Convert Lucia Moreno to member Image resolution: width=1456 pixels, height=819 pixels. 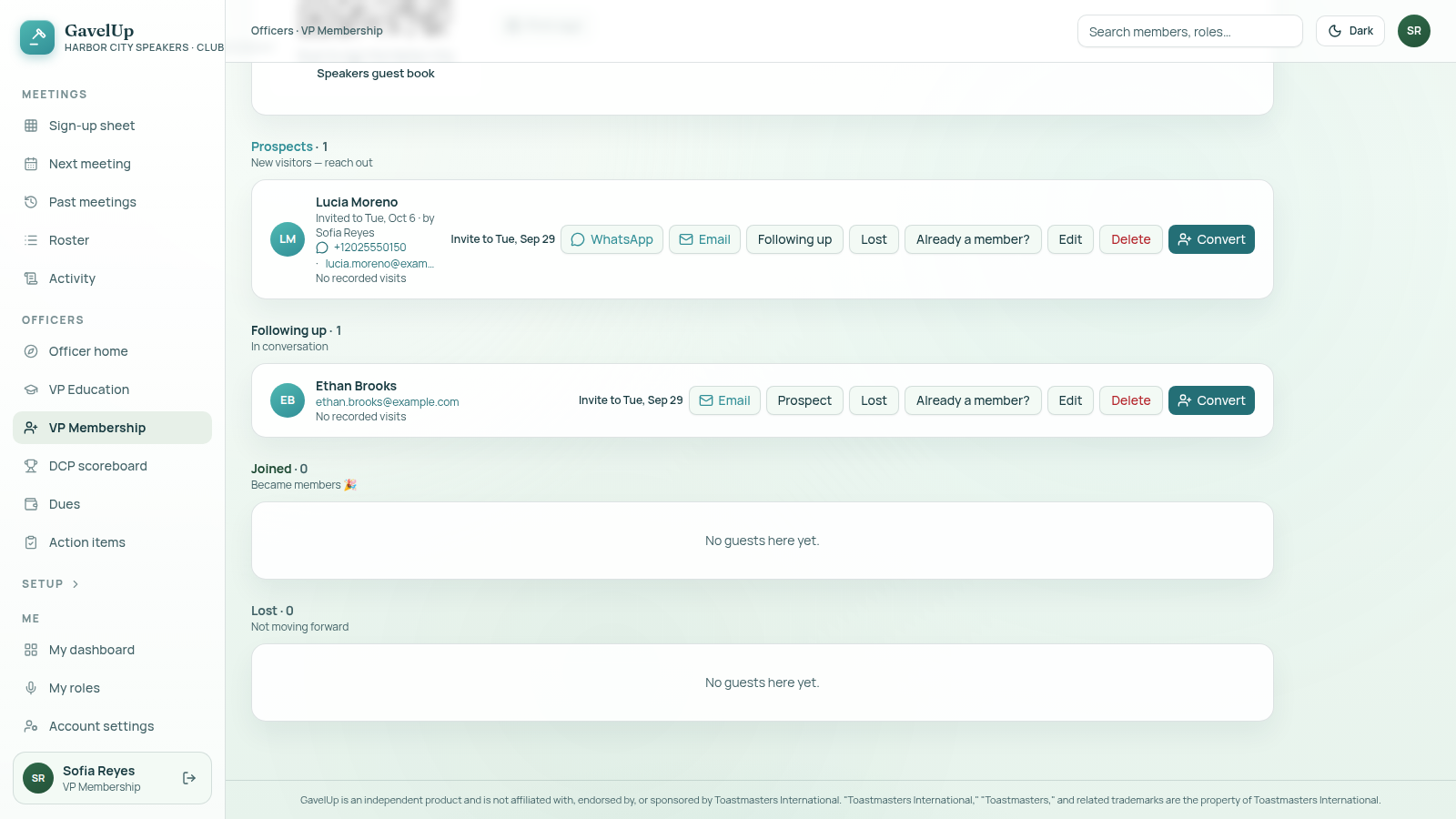[x=1211, y=239]
